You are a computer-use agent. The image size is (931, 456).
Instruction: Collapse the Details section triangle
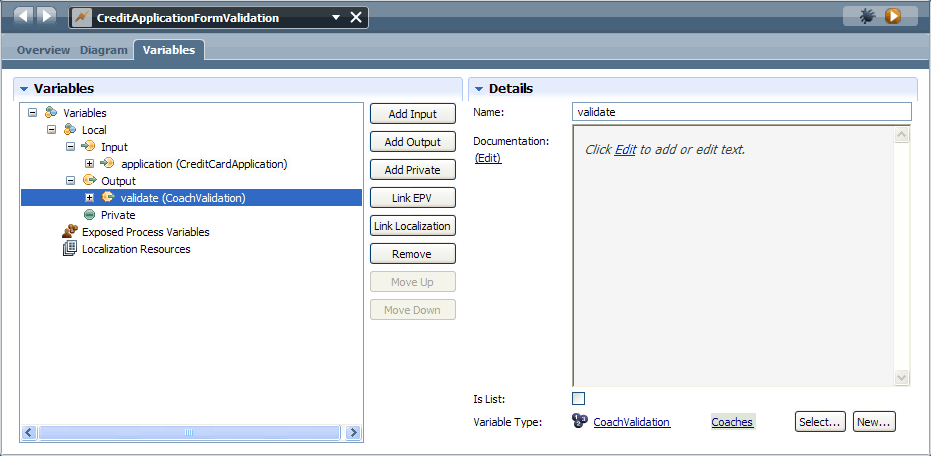pos(479,89)
